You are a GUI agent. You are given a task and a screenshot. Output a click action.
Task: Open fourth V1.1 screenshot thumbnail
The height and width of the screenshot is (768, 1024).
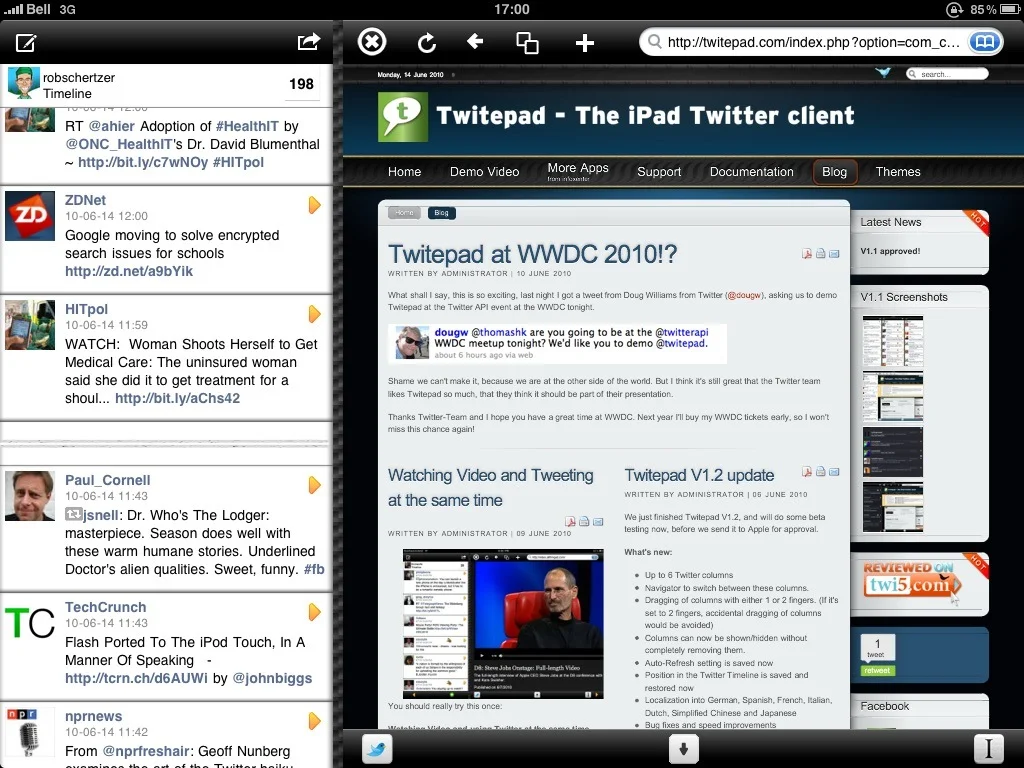pyautogui.click(x=893, y=507)
